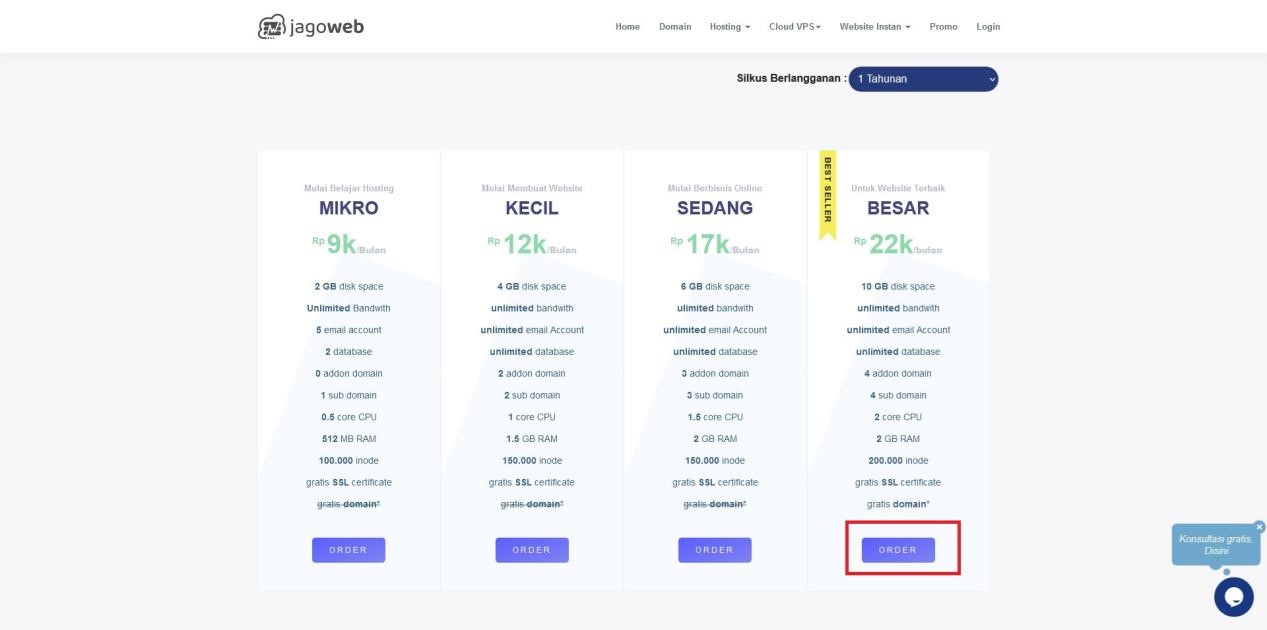Click the Konsultasi gratis Disini prompt
This screenshot has height=630, width=1267.
pos(1216,544)
